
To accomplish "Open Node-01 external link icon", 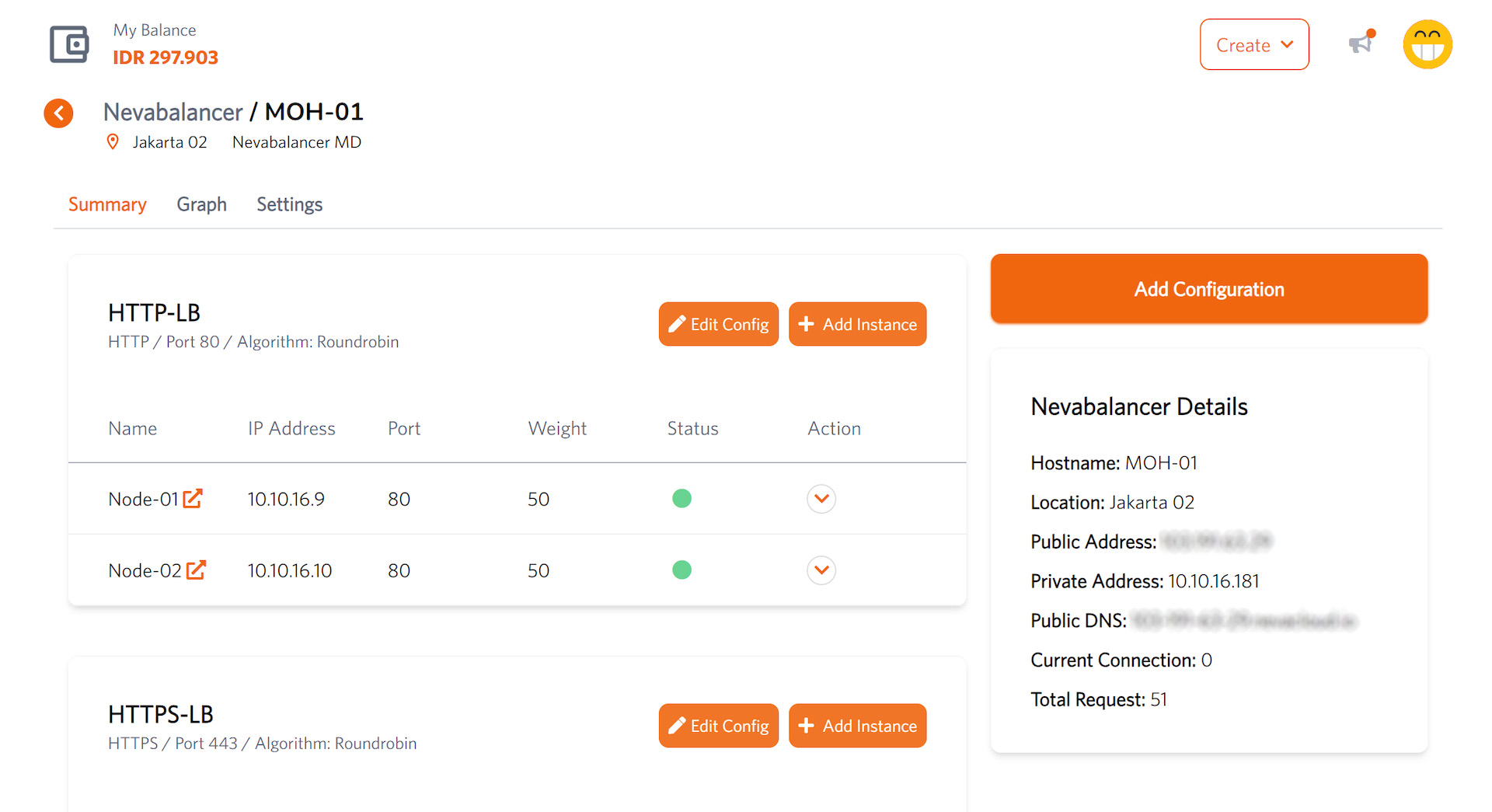I will [x=193, y=499].
